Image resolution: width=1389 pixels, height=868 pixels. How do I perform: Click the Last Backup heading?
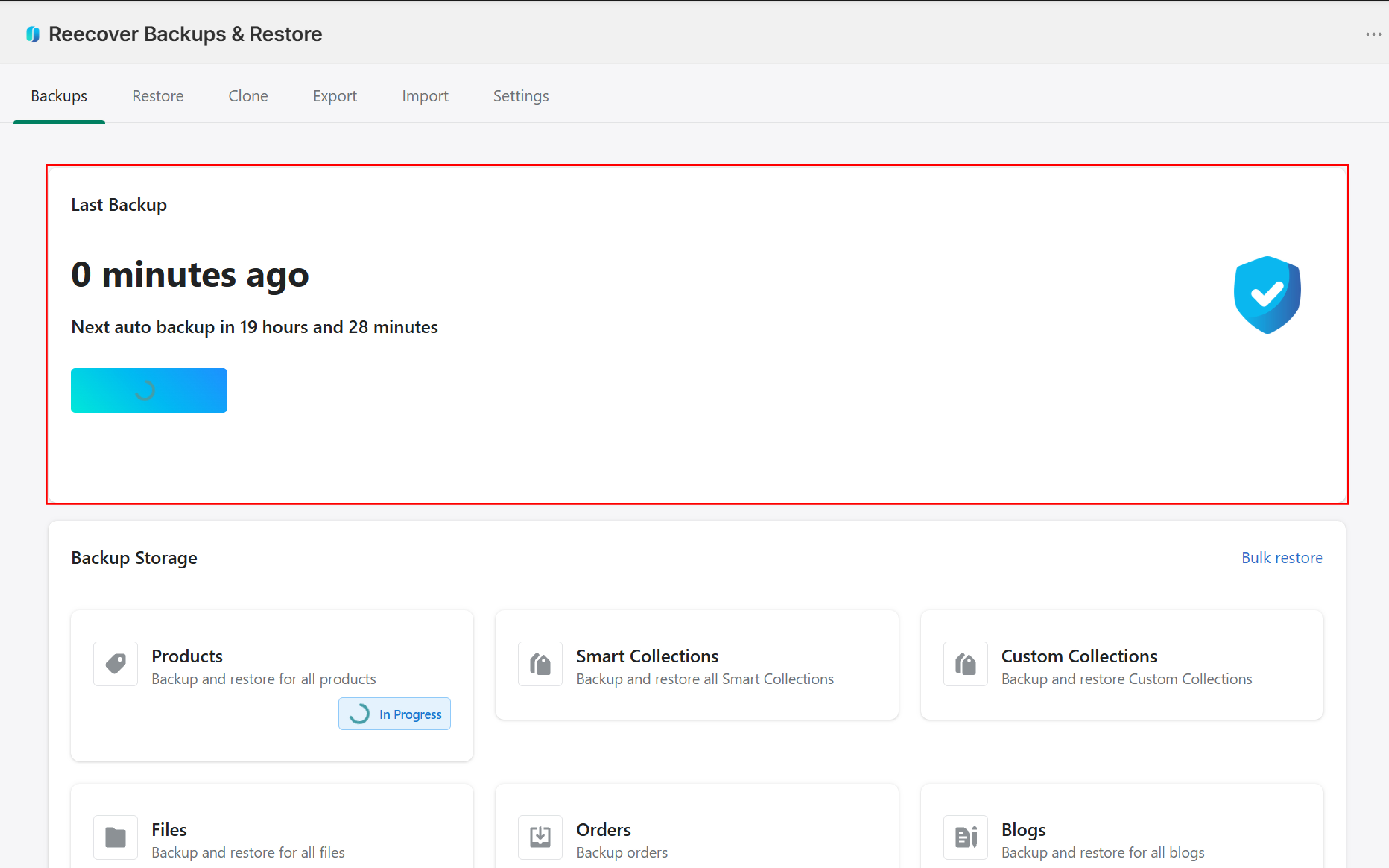coord(119,205)
